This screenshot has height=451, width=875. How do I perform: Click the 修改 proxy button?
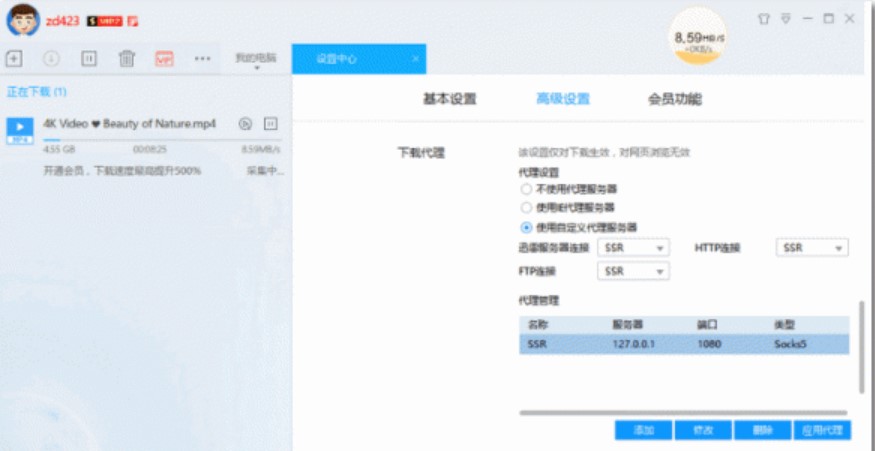pos(703,430)
